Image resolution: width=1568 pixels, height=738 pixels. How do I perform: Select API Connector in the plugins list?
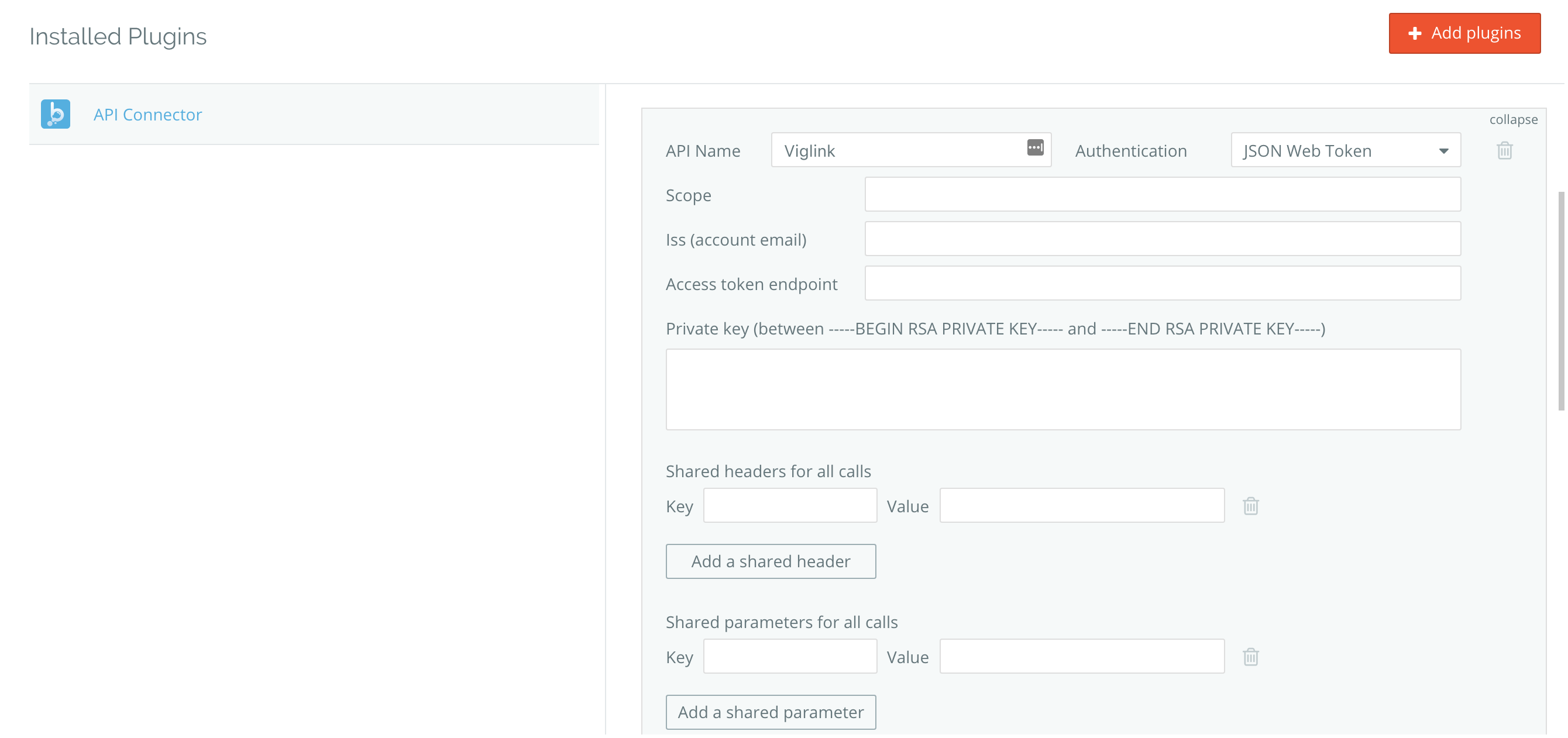click(147, 115)
